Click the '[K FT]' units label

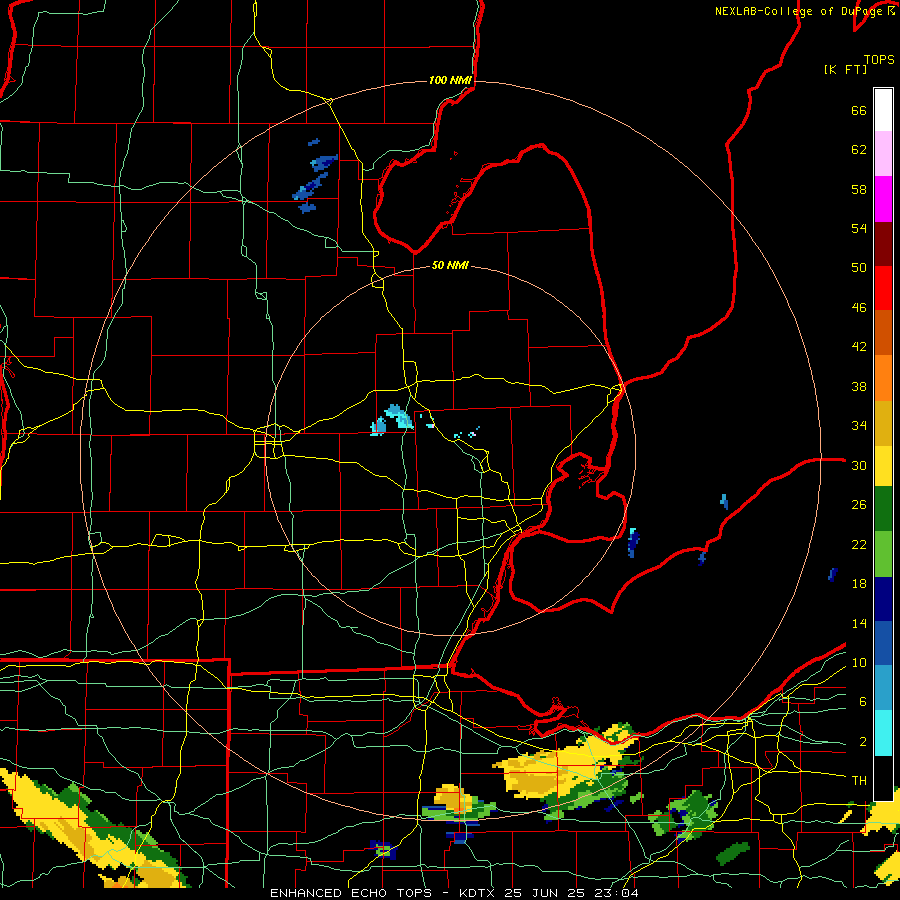point(845,69)
